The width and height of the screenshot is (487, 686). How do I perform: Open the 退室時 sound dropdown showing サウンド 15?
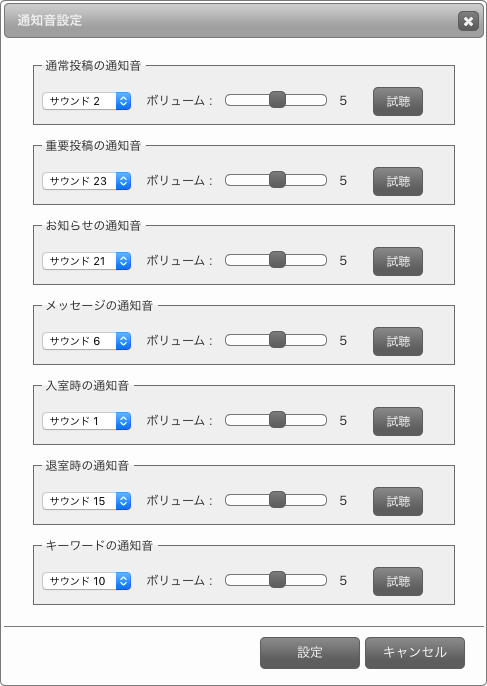pyautogui.click(x=87, y=501)
